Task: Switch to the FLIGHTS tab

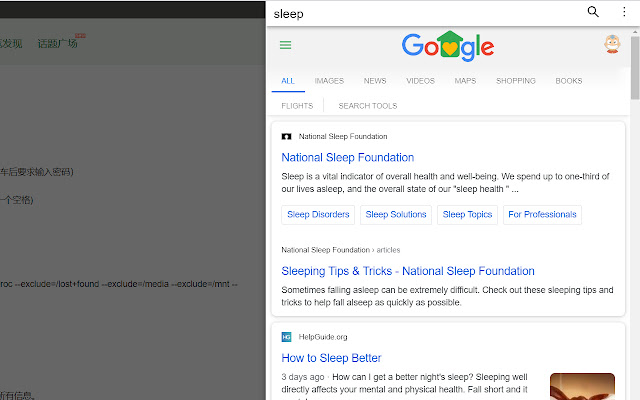Action: coord(297,106)
